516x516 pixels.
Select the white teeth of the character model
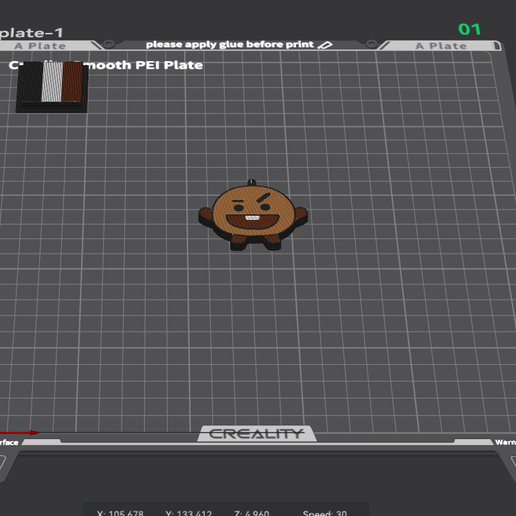252,218
